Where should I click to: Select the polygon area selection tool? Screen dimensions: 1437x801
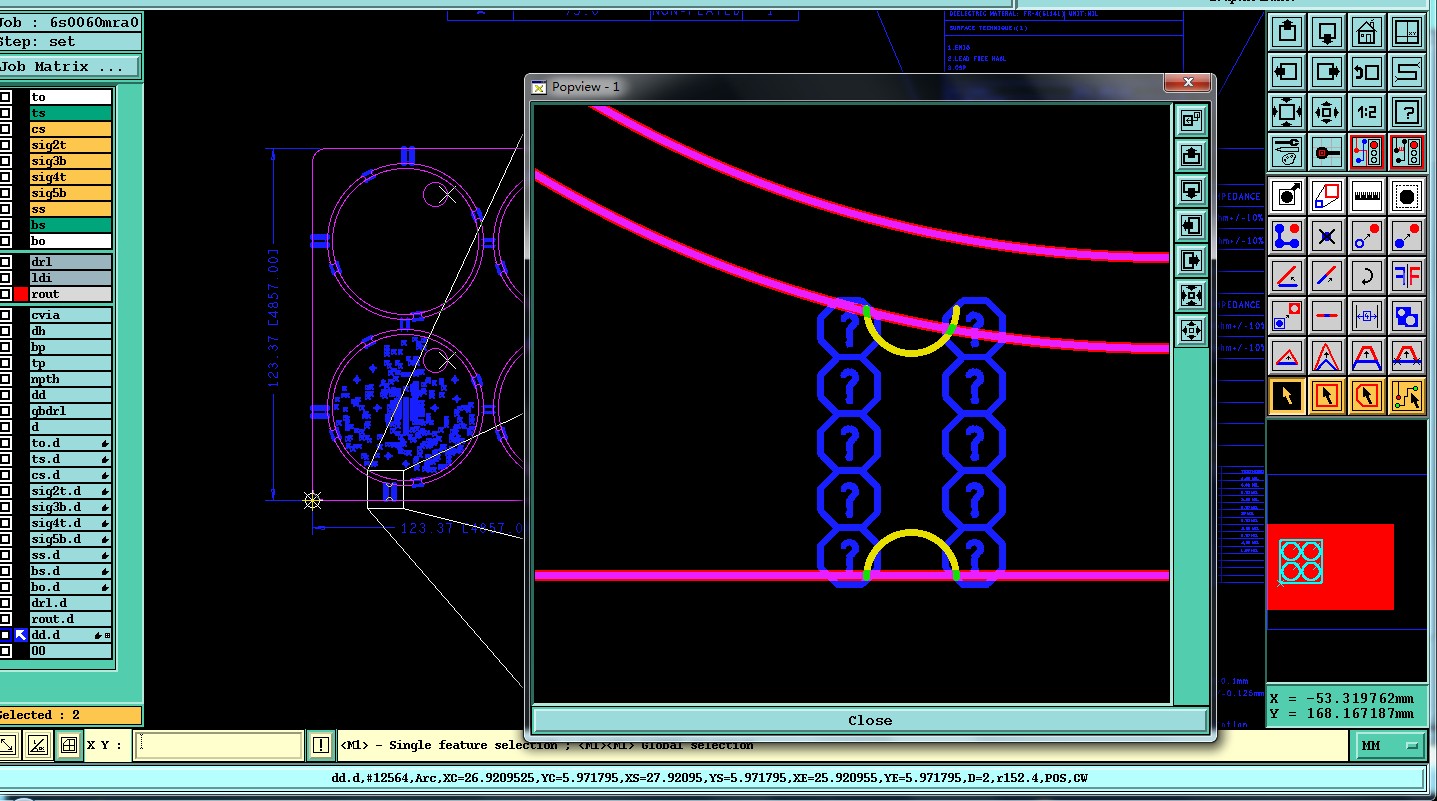pos(1367,396)
